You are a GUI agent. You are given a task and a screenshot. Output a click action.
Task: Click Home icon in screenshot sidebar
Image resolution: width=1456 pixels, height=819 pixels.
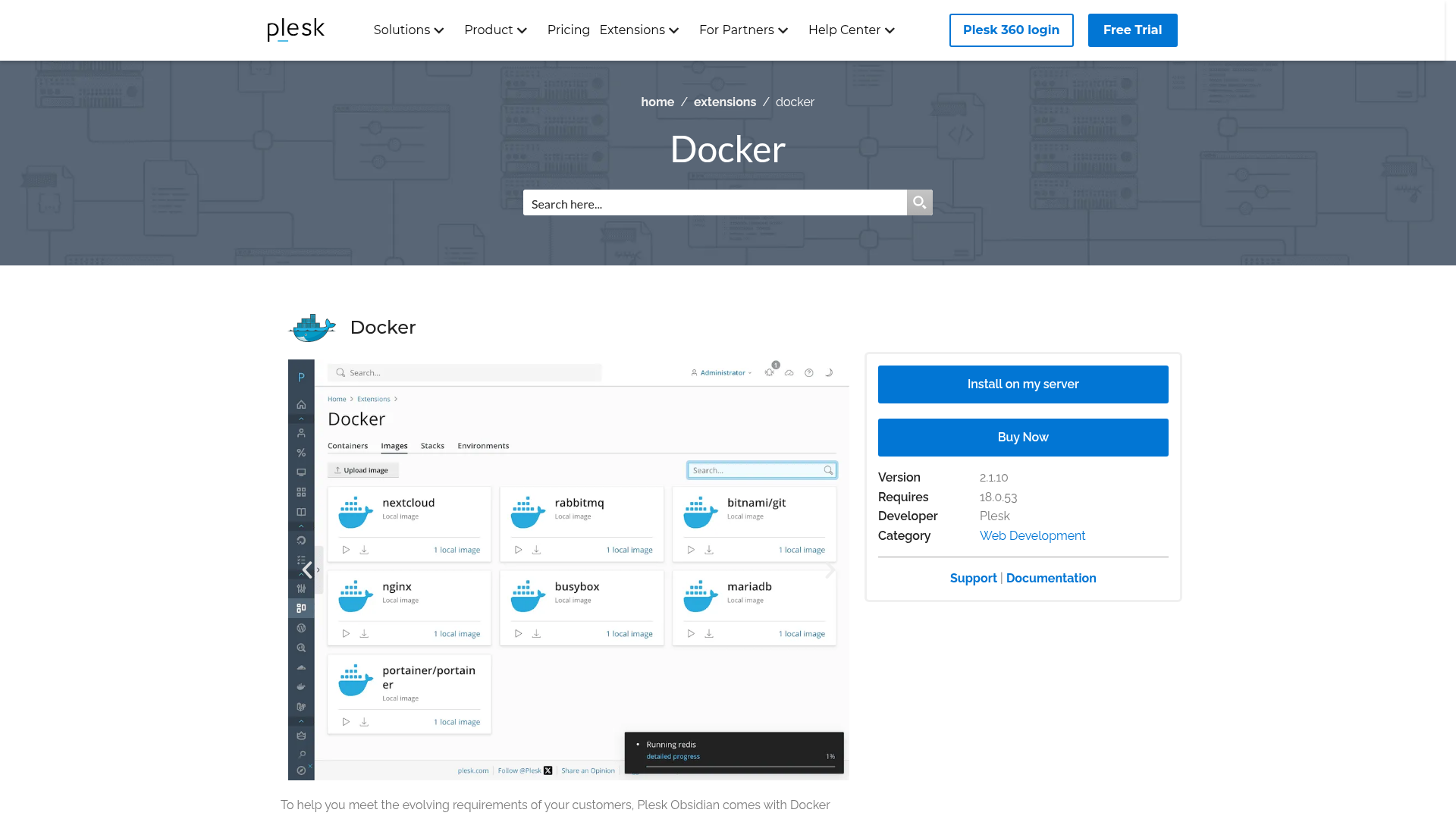pyautogui.click(x=301, y=404)
